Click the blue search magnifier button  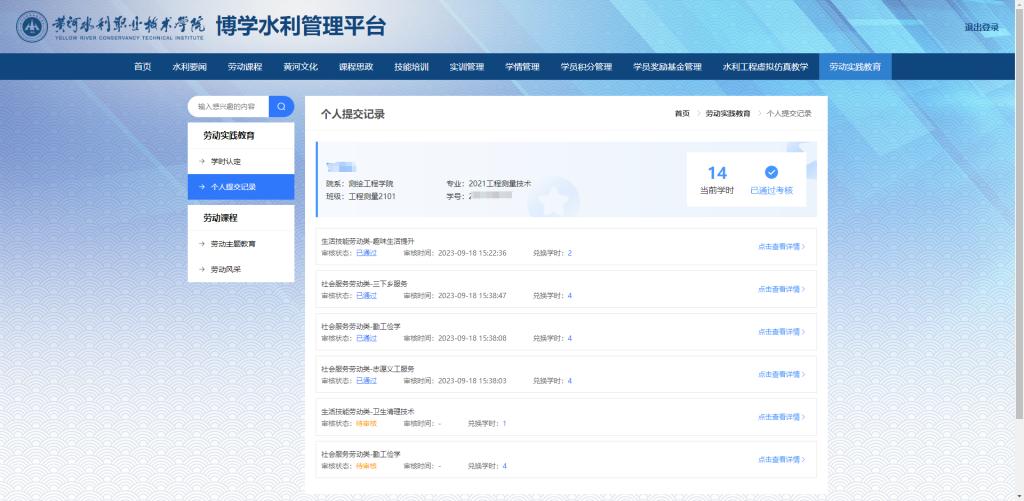click(x=281, y=106)
